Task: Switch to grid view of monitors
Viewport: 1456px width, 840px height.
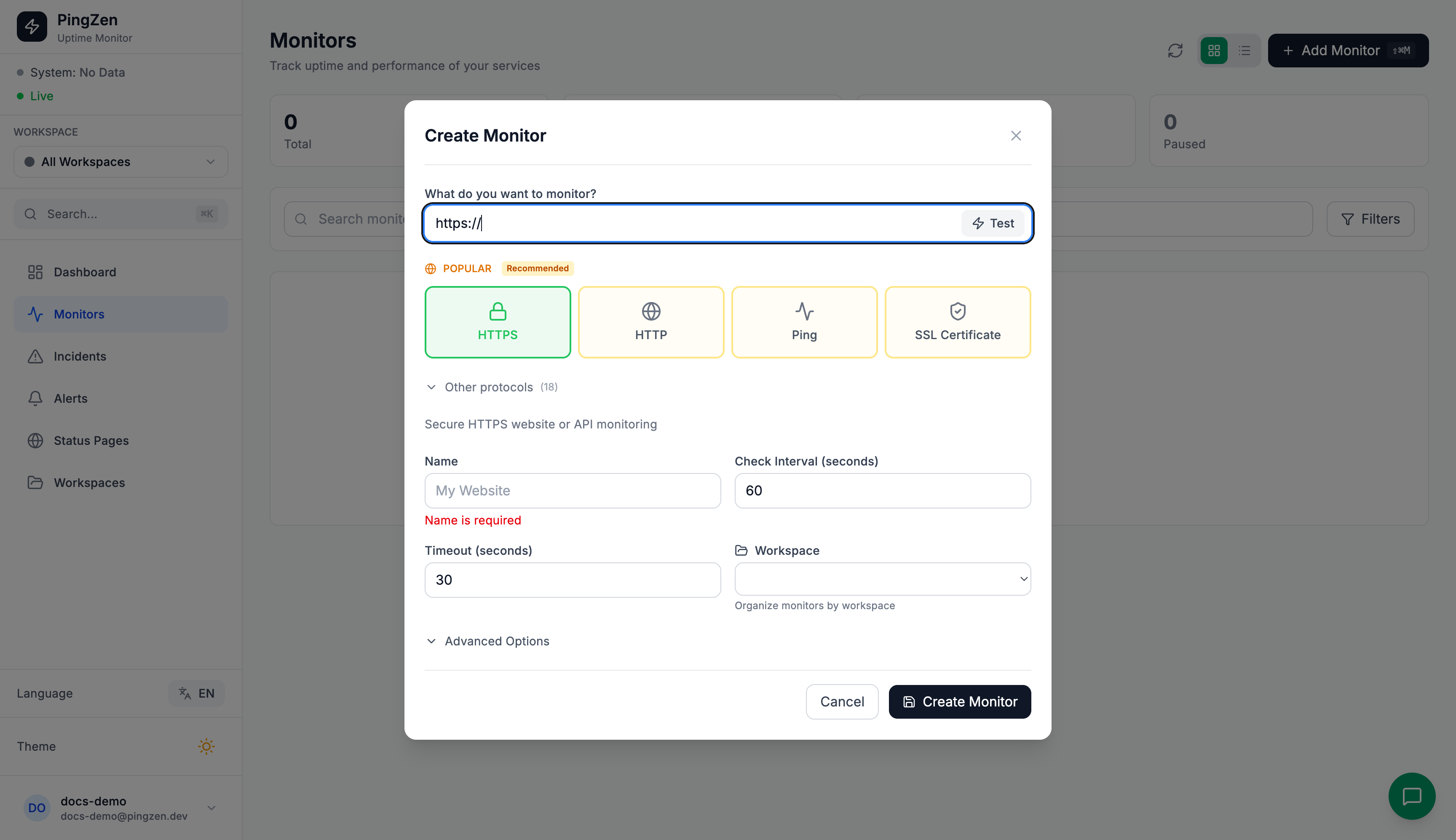Action: point(1214,50)
